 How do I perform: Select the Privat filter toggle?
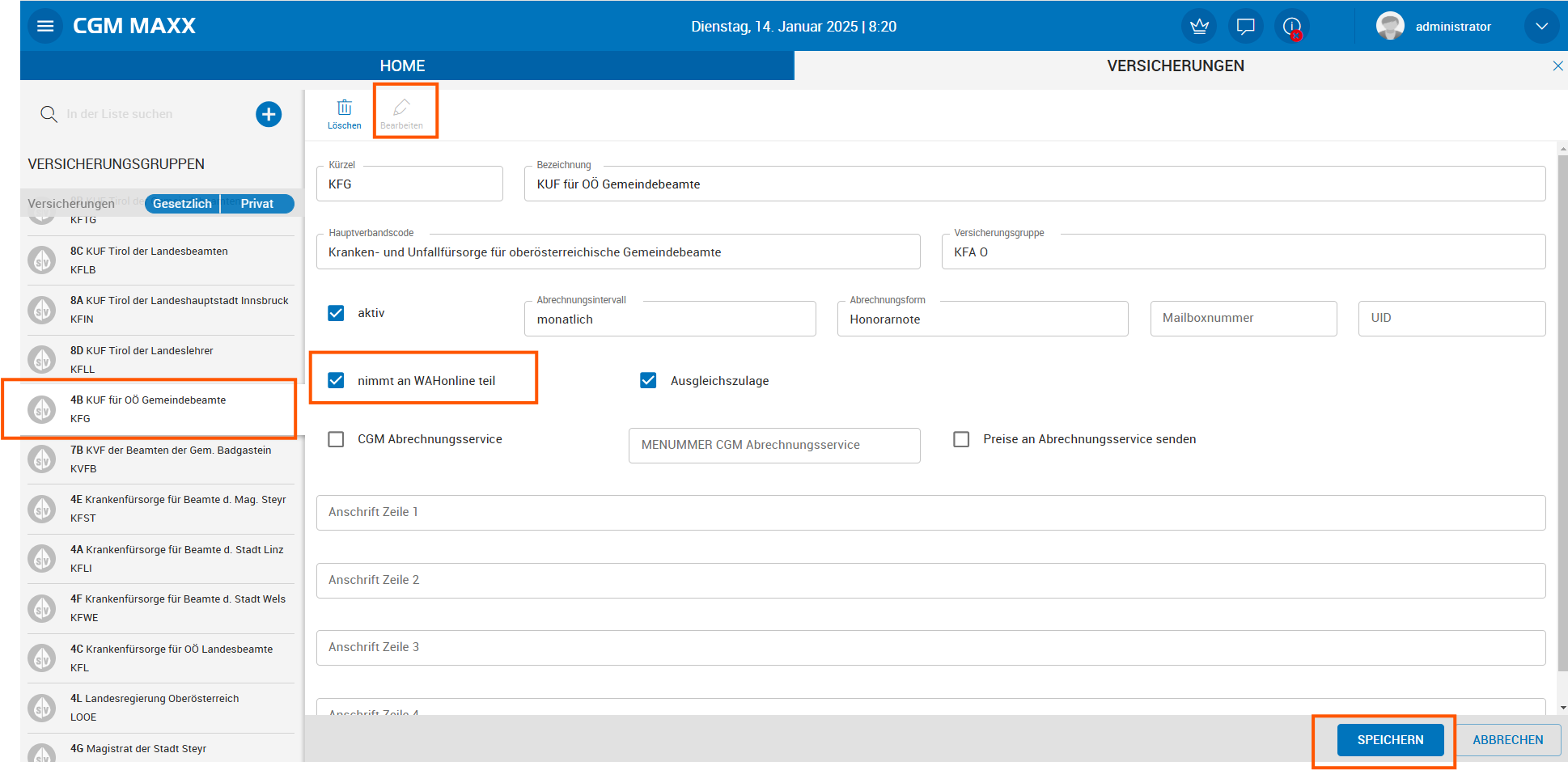[257, 204]
